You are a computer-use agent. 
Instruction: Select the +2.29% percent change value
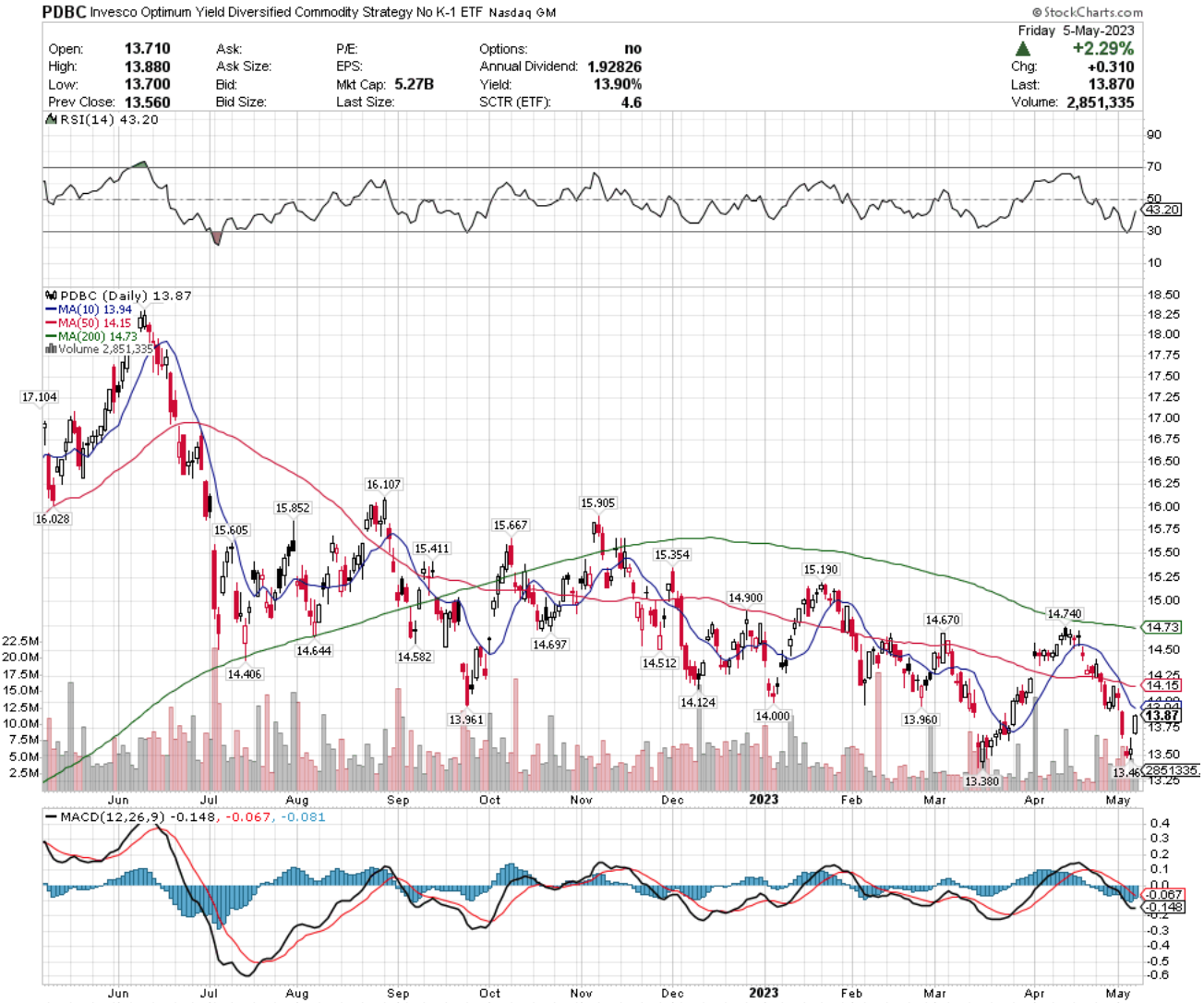pos(1103,48)
